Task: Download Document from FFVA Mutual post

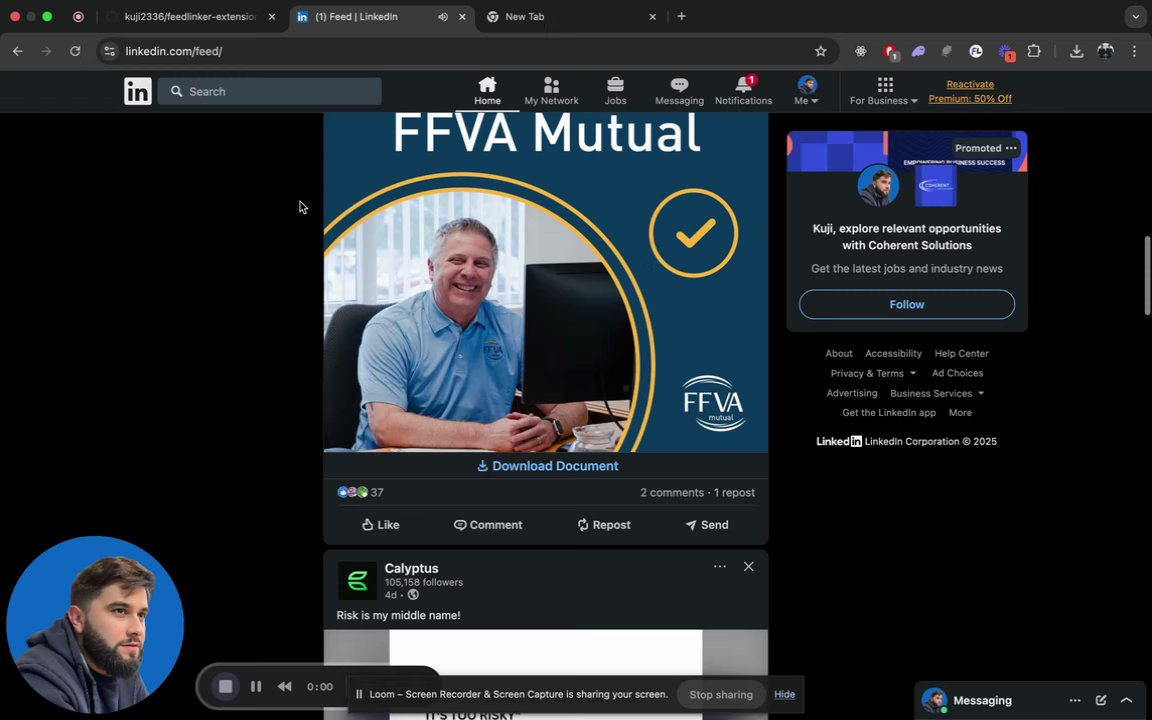Action: pyautogui.click(x=547, y=466)
